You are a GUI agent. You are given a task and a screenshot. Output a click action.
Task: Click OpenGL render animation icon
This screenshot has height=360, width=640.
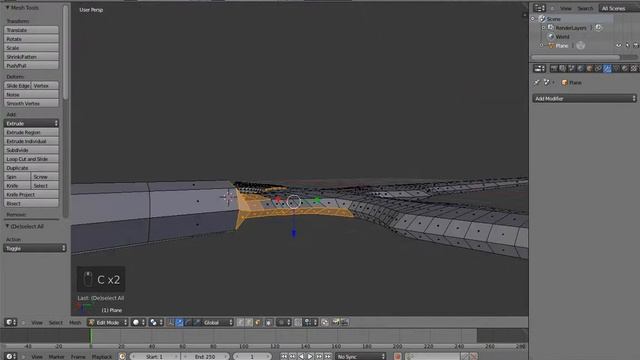click(x=344, y=322)
